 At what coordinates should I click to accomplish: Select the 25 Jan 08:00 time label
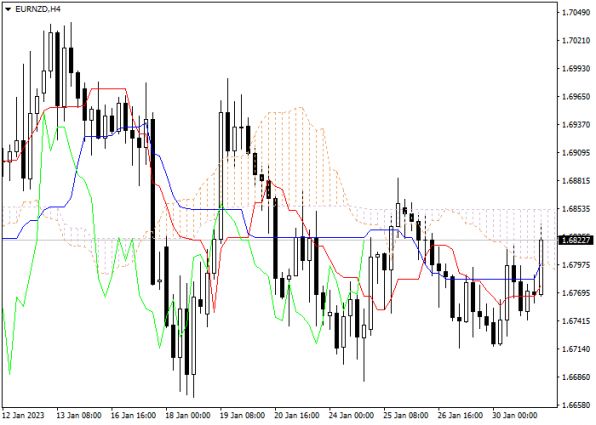point(406,414)
